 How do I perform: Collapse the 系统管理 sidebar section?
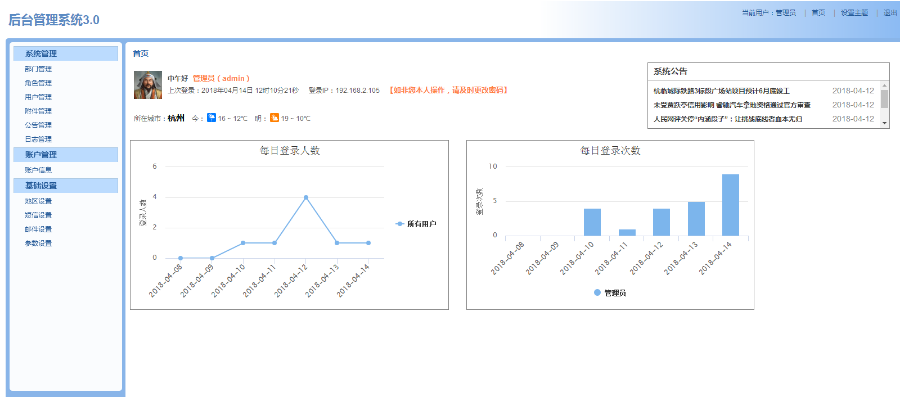click(x=65, y=54)
